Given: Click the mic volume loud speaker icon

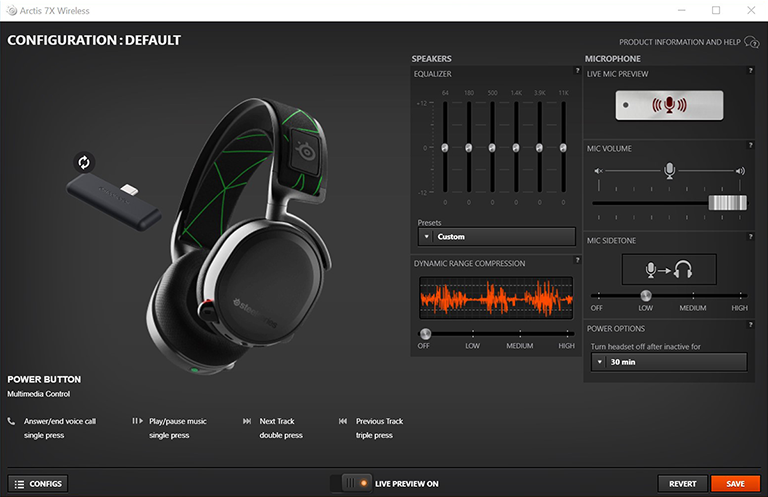Looking at the screenshot, I should [x=740, y=171].
